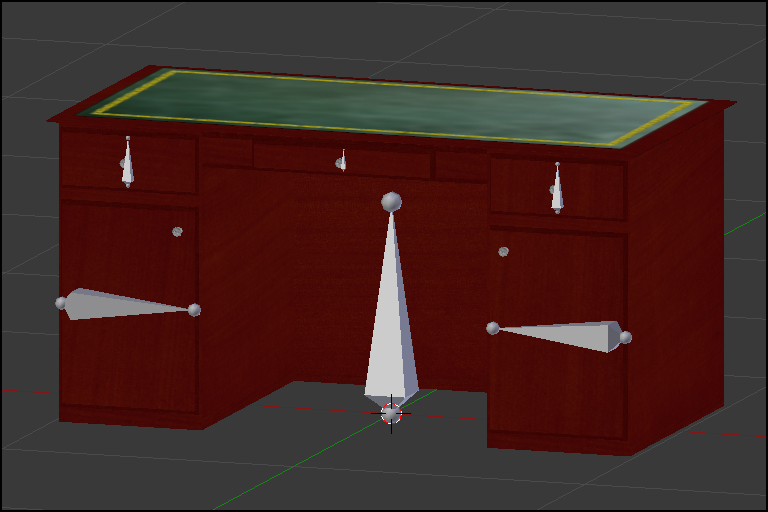Screen dimensions: 768x512
Task: Select the horizontal bone on right cabinet door
Action: [560, 336]
